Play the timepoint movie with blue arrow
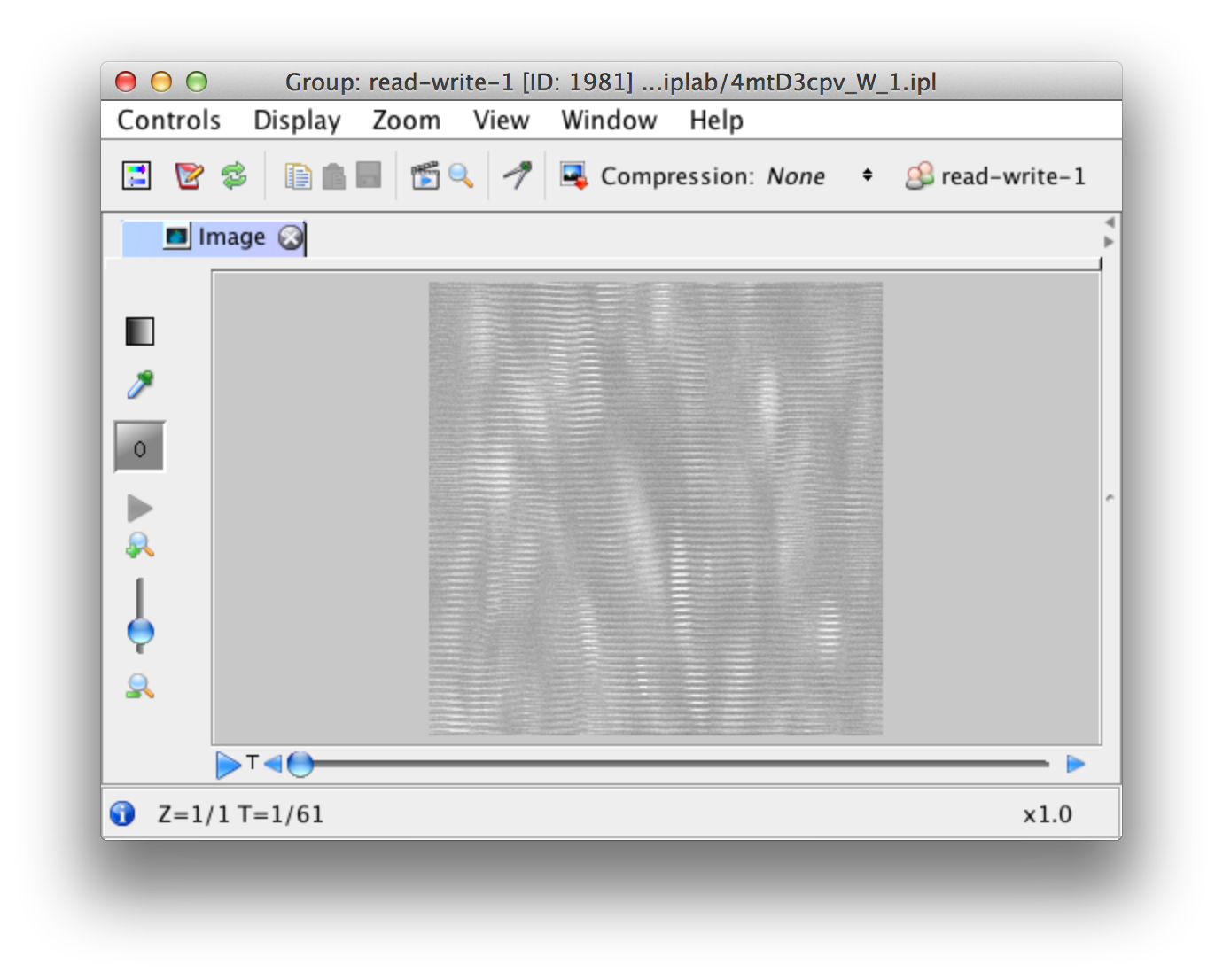The image size is (1223, 980). 228,764
